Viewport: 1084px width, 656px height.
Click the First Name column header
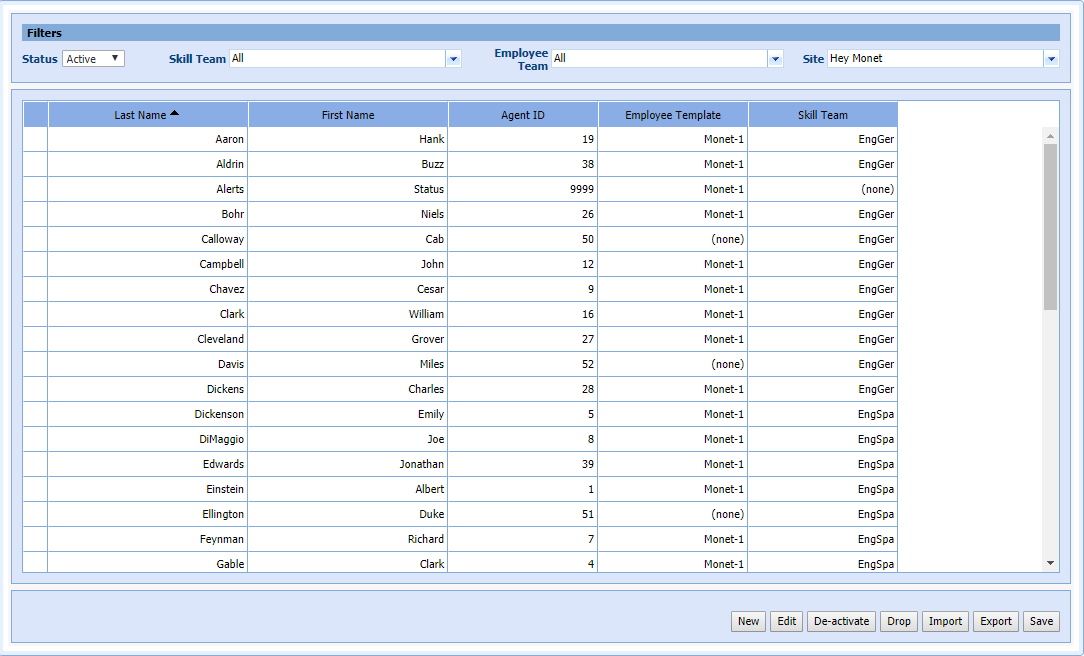(348, 115)
